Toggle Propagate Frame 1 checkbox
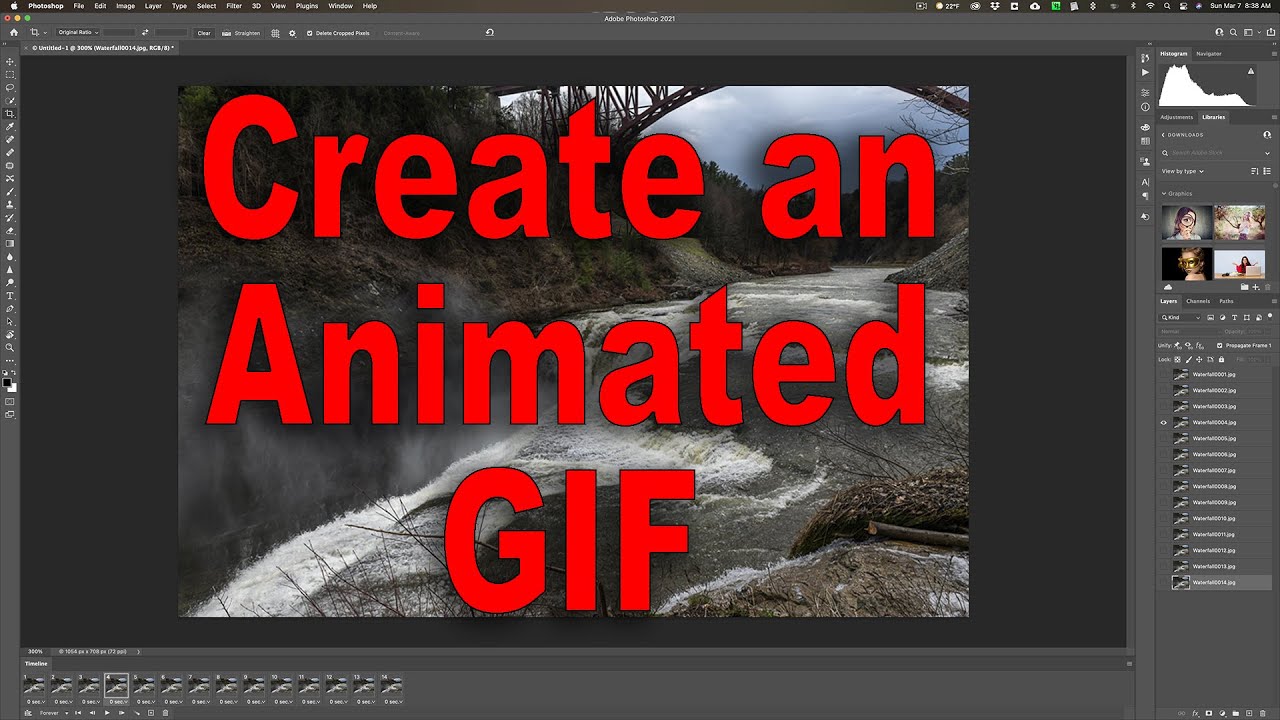This screenshot has height=720, width=1280. tap(1220, 346)
